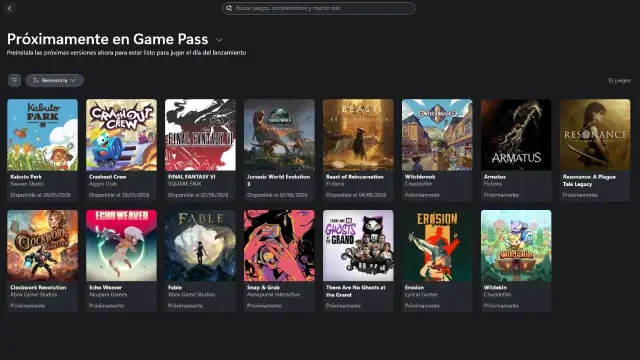640x360 pixels.
Task: Open the Witchbrook cover art
Action: [437, 135]
